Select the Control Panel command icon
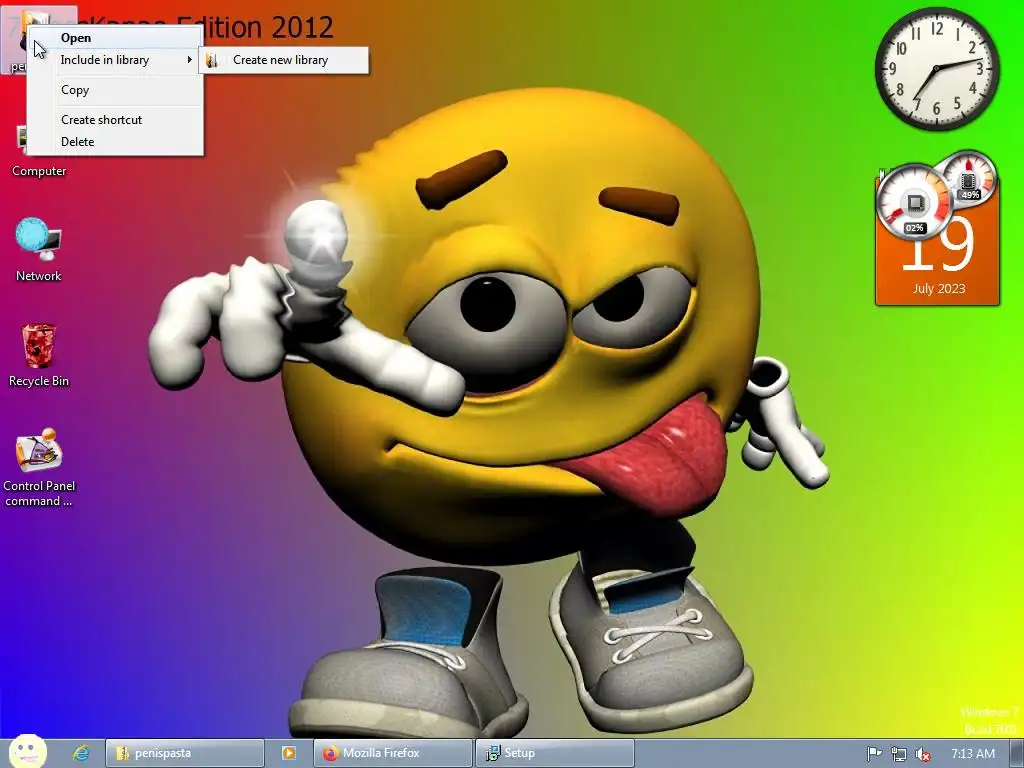 coord(39,467)
